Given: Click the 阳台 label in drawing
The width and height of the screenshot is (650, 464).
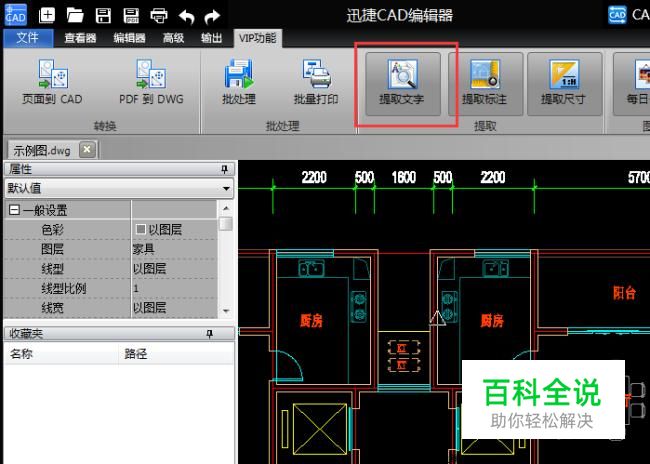Looking at the screenshot, I should coord(625,293).
